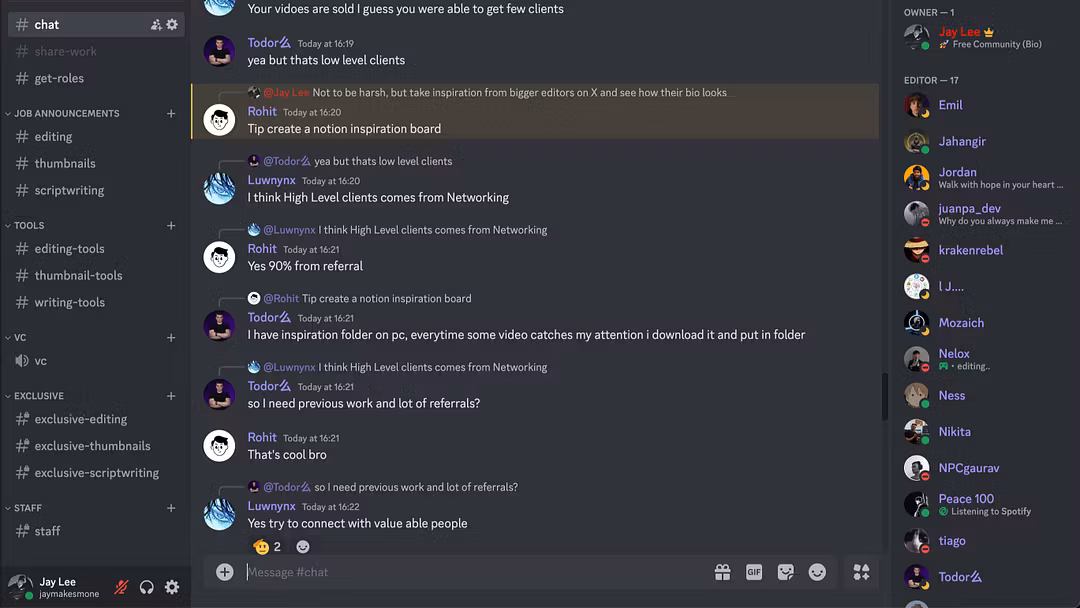
Task: Open User Settings gear beside headphones
Action: 172,587
